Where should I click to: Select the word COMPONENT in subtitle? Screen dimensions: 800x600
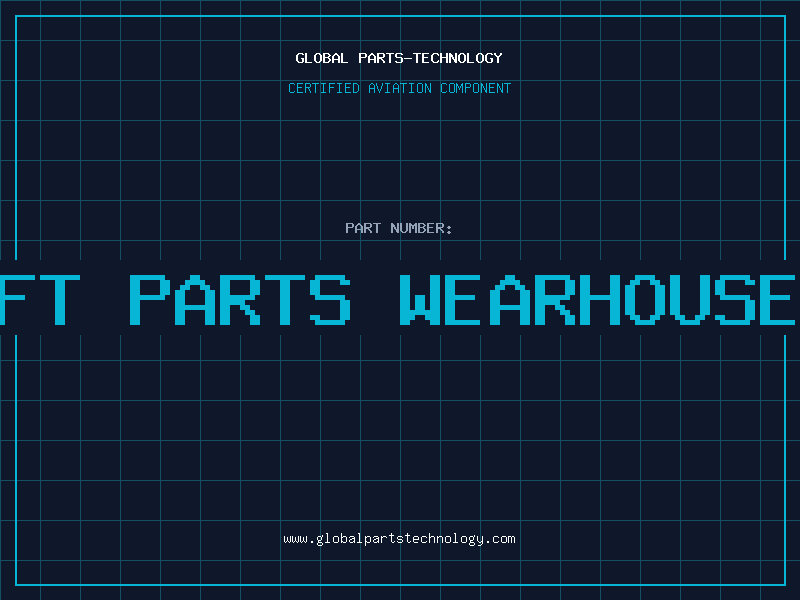476,88
